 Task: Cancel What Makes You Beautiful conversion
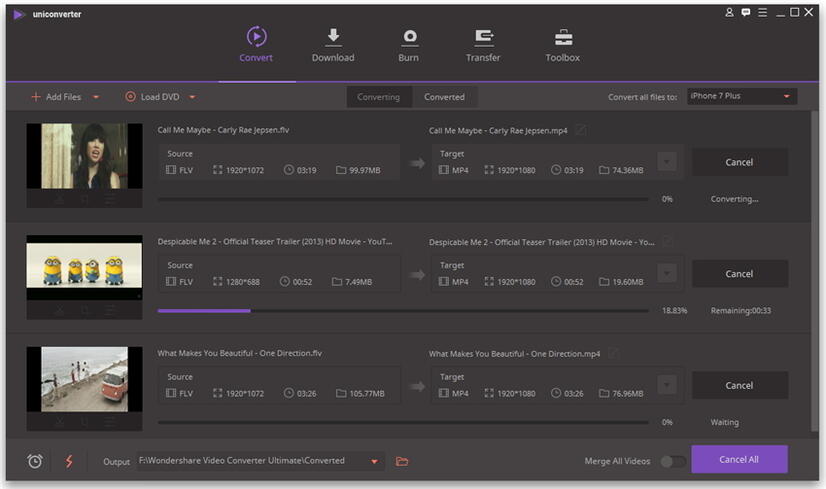(740, 386)
